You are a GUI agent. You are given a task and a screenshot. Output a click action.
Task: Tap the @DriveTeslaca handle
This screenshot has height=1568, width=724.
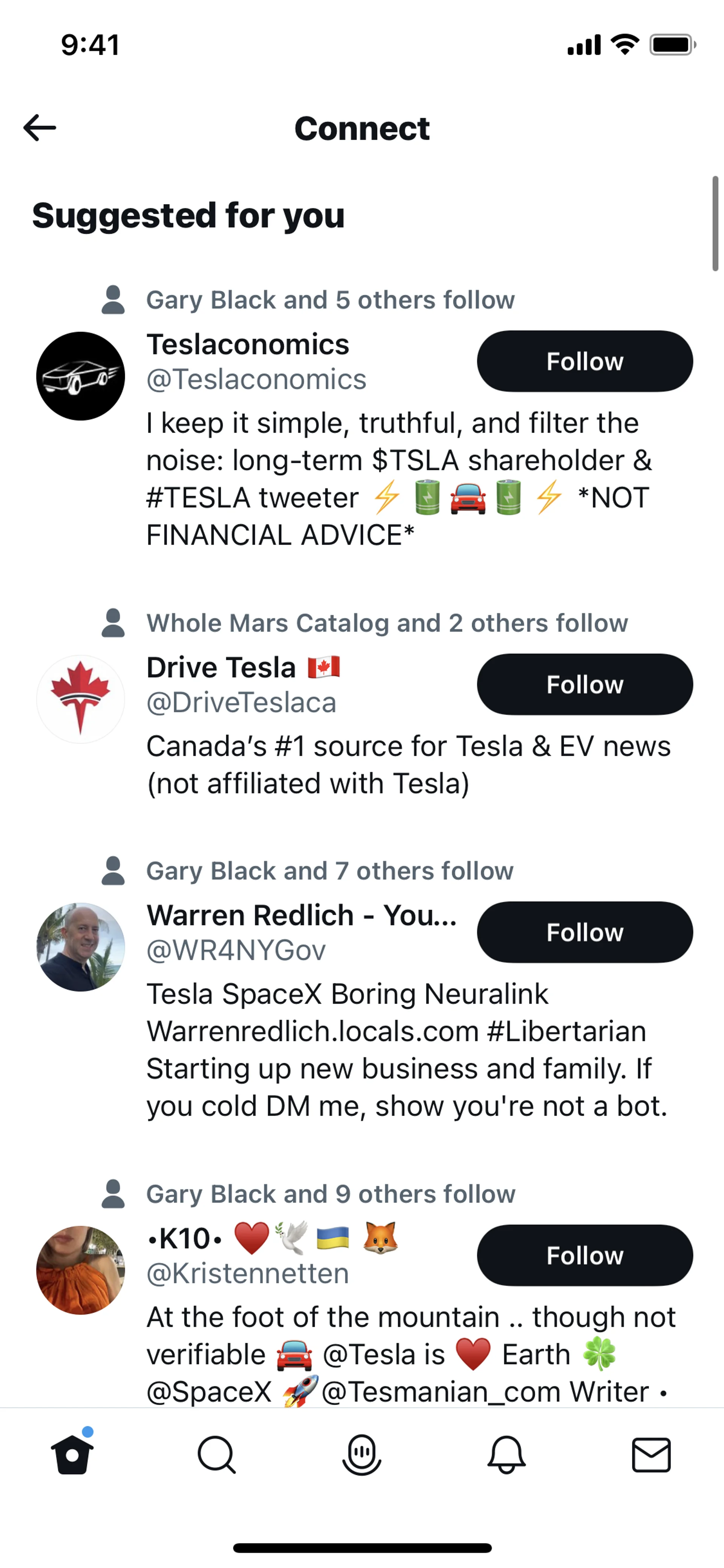coord(242,702)
